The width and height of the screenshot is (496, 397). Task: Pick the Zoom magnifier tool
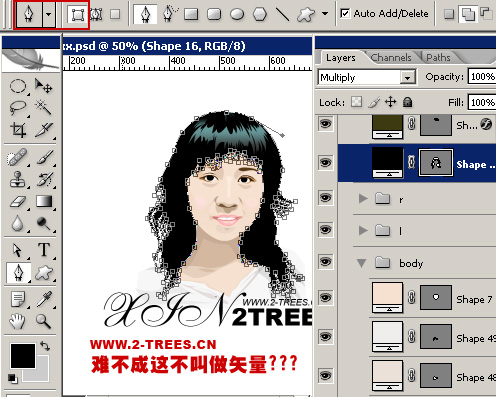point(44,321)
